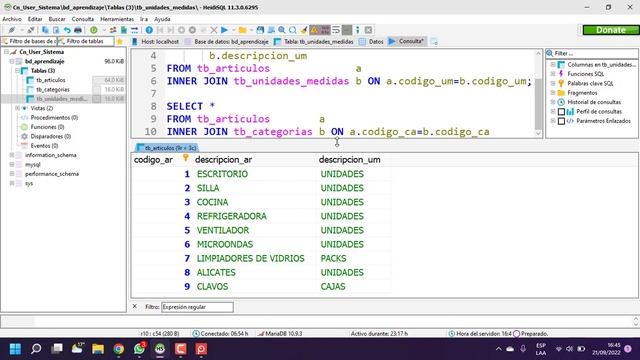Image resolution: width=640 pixels, height=360 pixels.
Task: Switch to the Datos tab
Action: click(x=371, y=41)
